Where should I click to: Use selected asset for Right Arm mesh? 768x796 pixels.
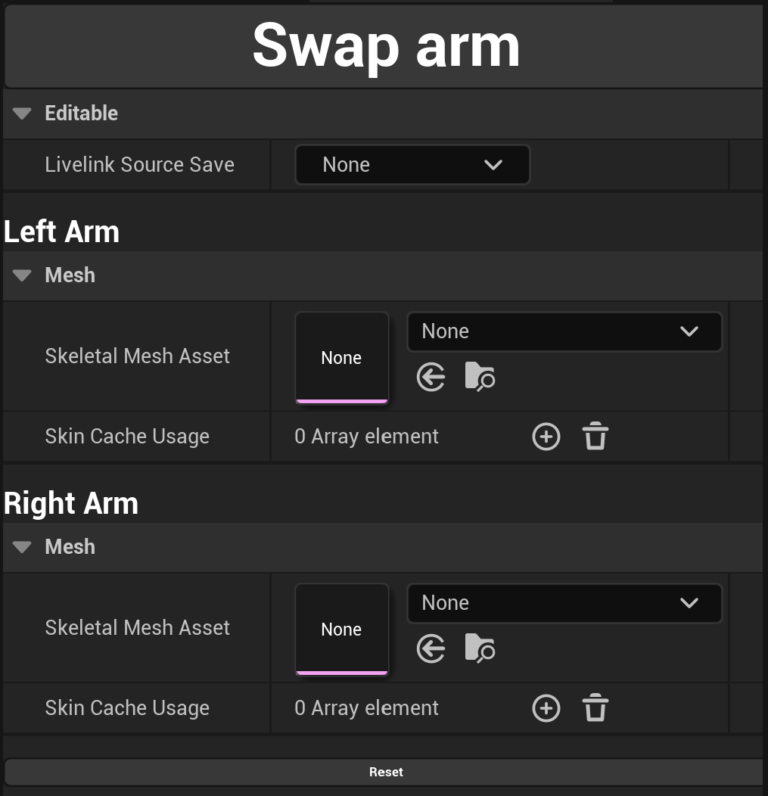point(431,649)
